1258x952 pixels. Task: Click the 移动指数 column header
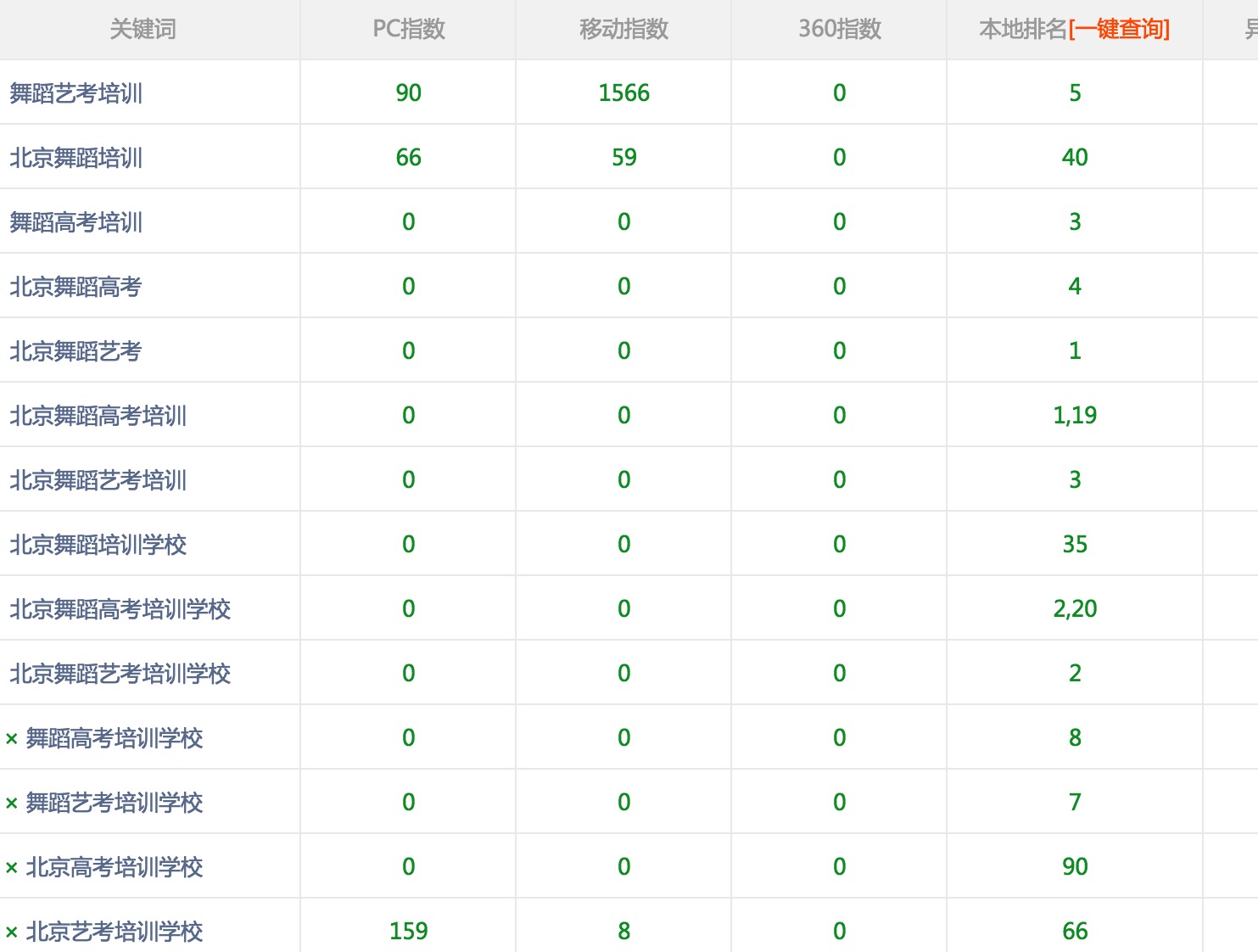[x=624, y=30]
